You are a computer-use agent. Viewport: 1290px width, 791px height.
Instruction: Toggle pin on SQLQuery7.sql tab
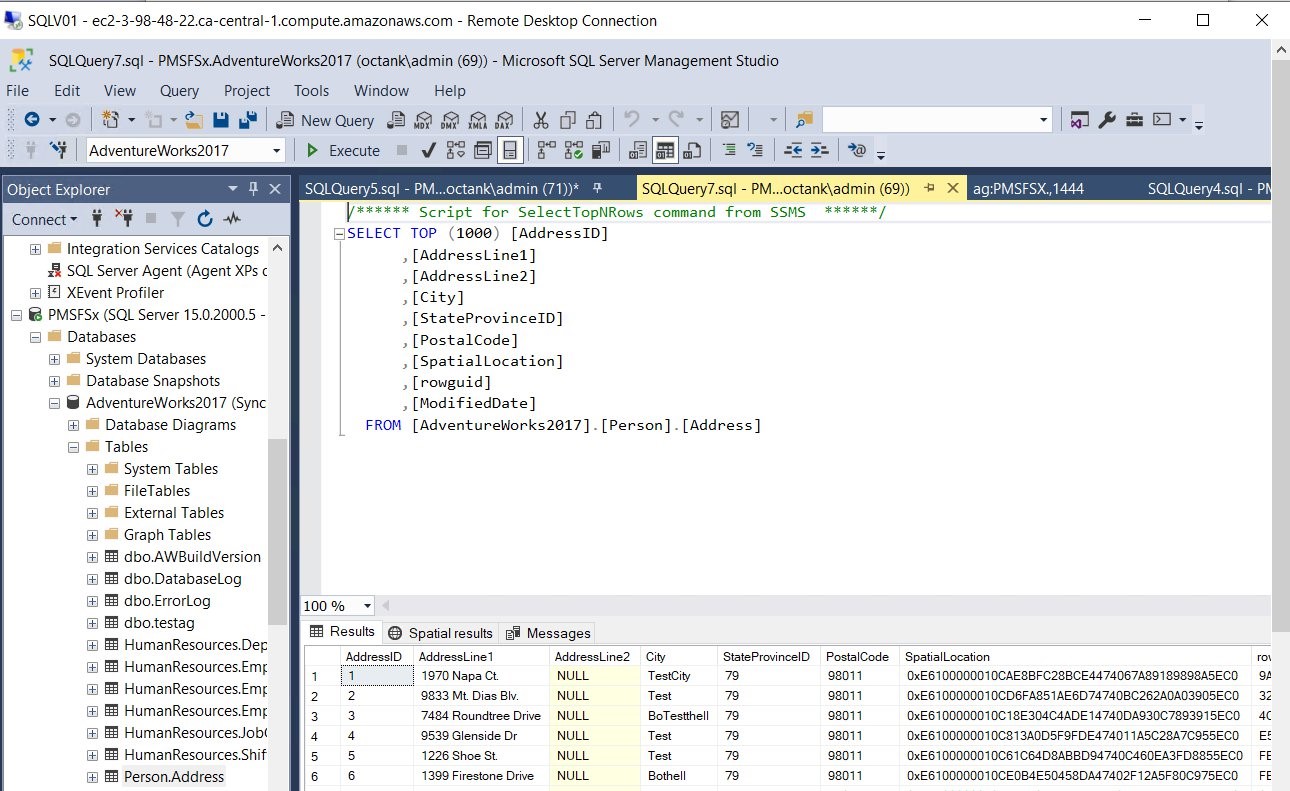(x=930, y=188)
